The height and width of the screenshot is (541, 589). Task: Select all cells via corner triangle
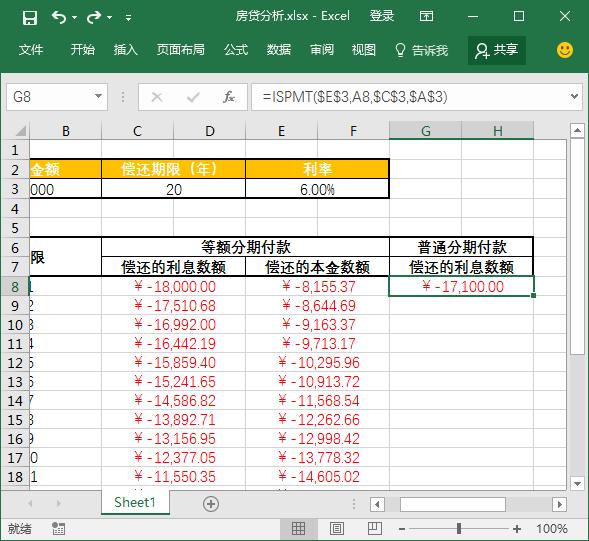click(20, 131)
